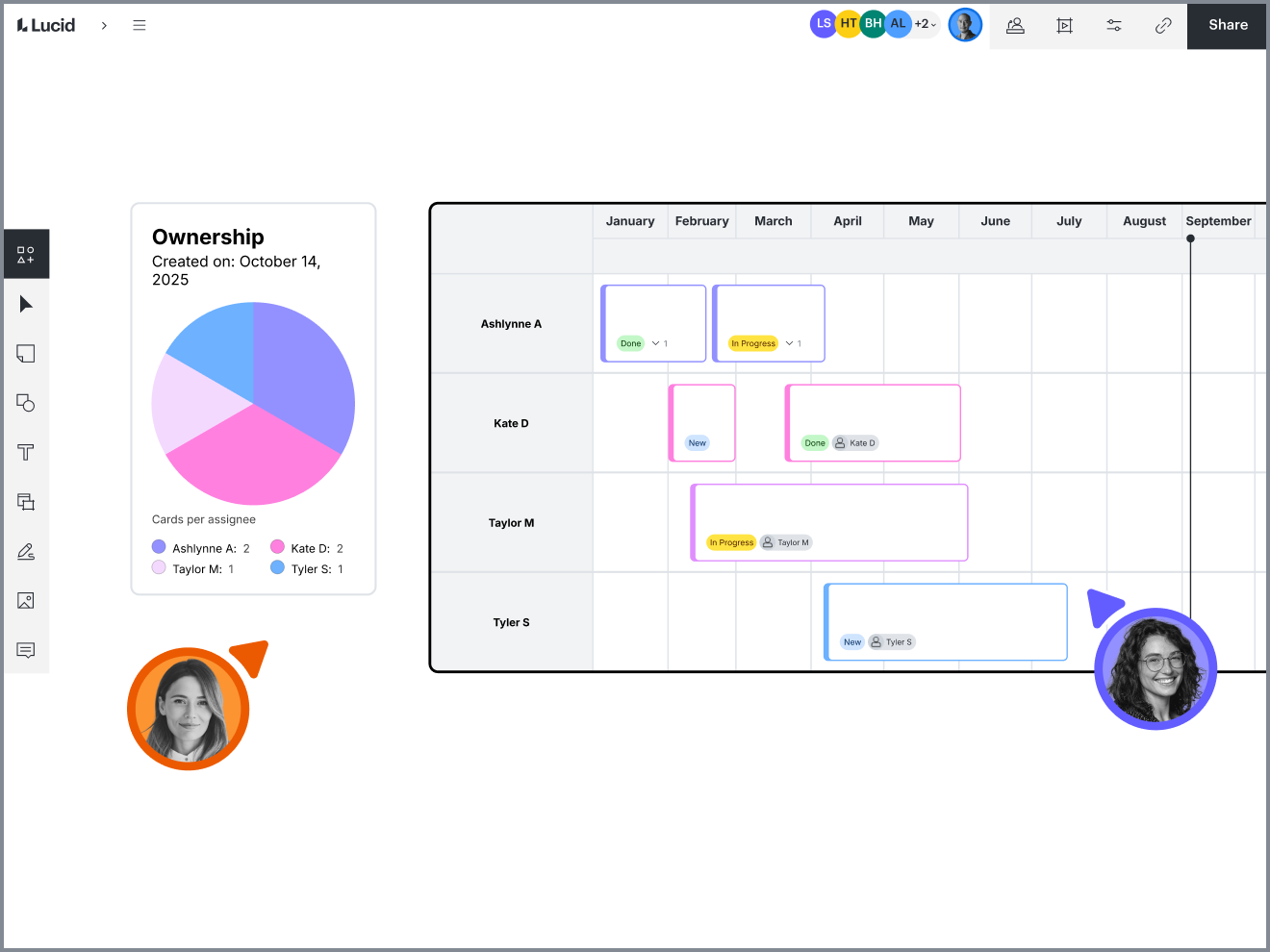Copy the share link icon

coord(1163,26)
